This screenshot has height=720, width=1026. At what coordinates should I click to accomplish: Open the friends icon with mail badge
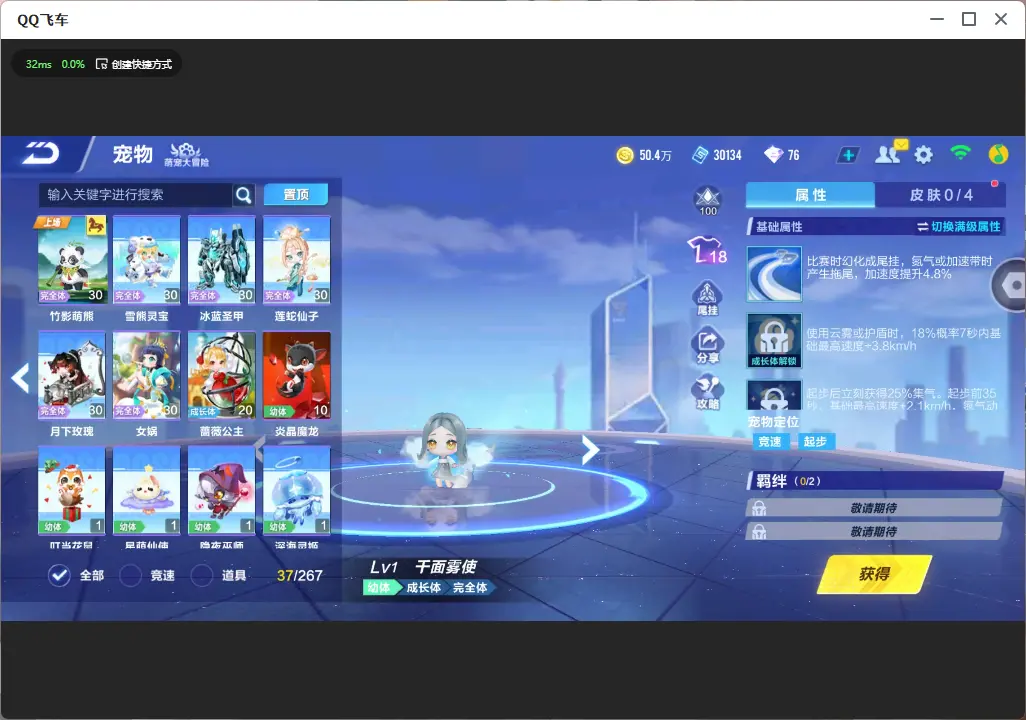pos(890,153)
